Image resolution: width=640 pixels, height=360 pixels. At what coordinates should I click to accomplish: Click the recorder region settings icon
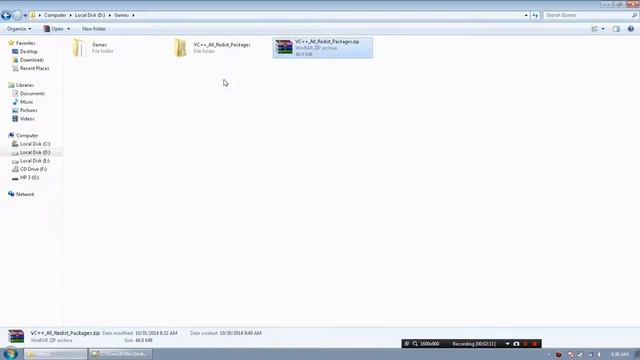coord(407,344)
